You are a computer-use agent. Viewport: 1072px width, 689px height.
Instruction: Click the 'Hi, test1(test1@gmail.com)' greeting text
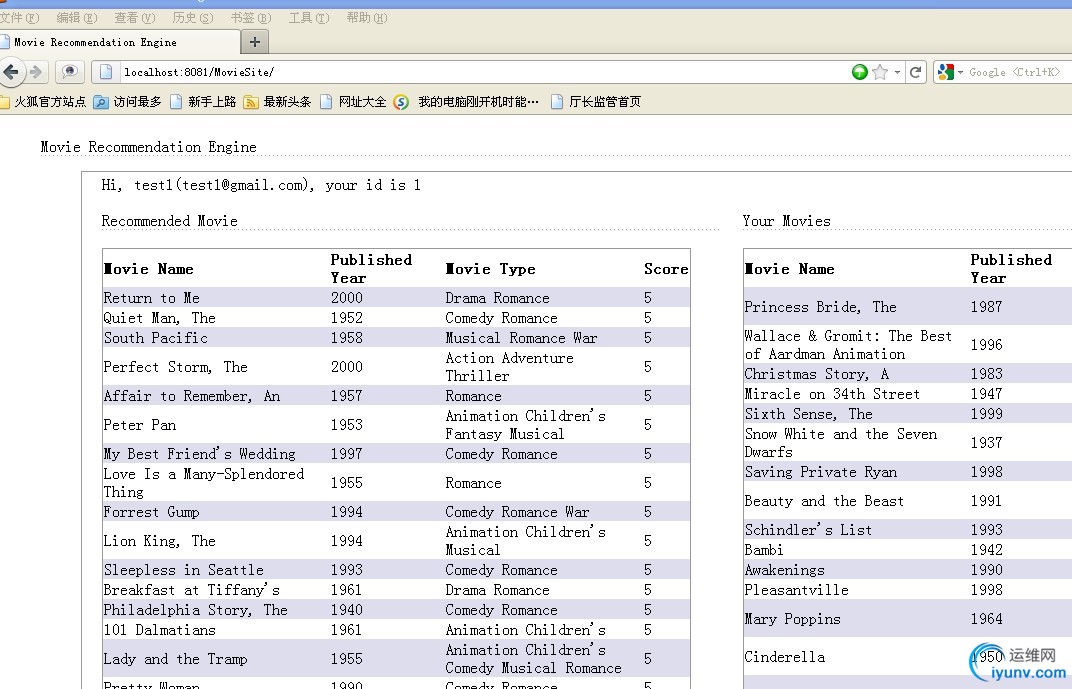209,185
